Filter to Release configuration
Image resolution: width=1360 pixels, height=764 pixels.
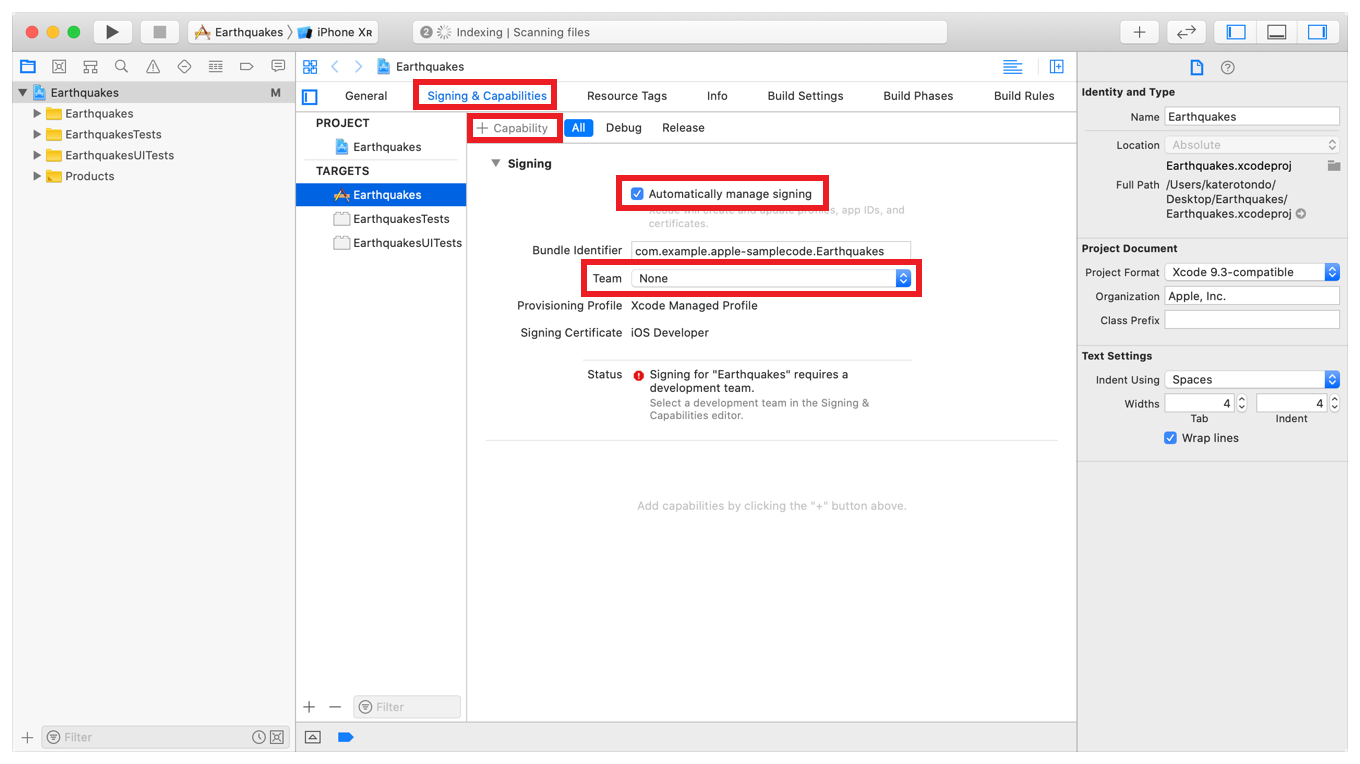[683, 128]
